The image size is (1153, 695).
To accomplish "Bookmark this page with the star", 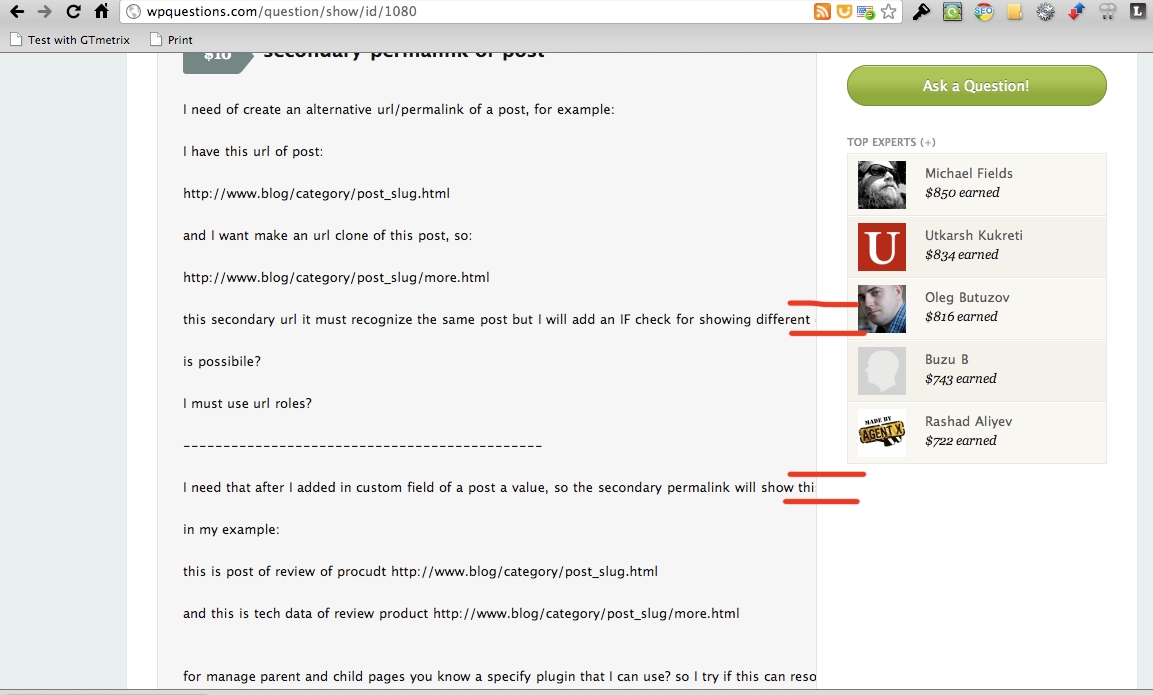I will [x=889, y=11].
